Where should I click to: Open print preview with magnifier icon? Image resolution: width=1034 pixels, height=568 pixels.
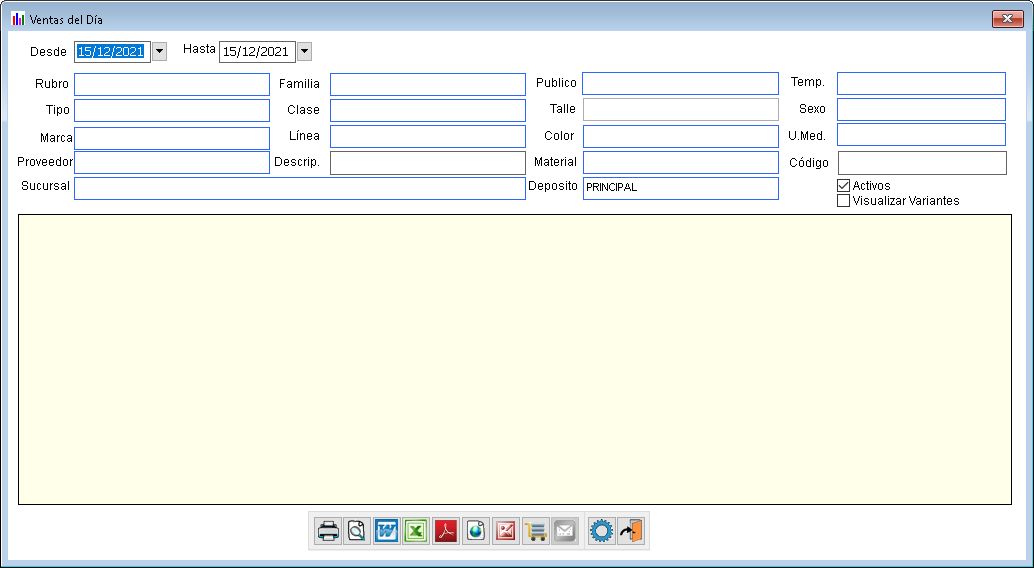[357, 531]
